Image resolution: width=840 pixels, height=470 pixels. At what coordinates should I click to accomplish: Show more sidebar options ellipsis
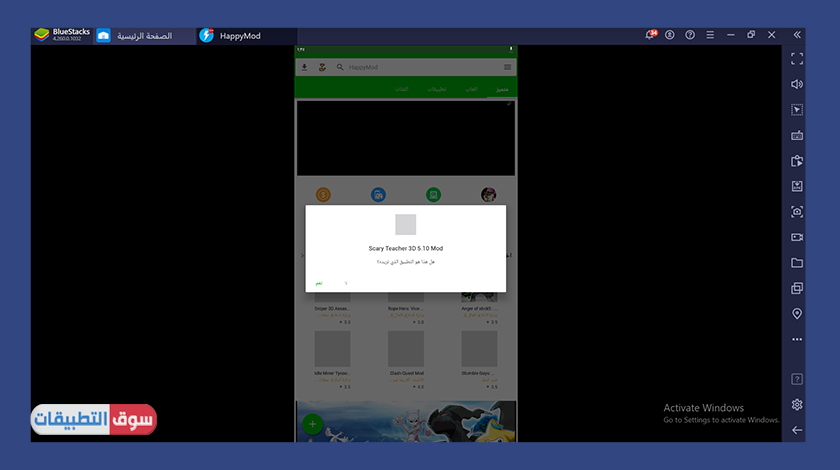click(797, 339)
